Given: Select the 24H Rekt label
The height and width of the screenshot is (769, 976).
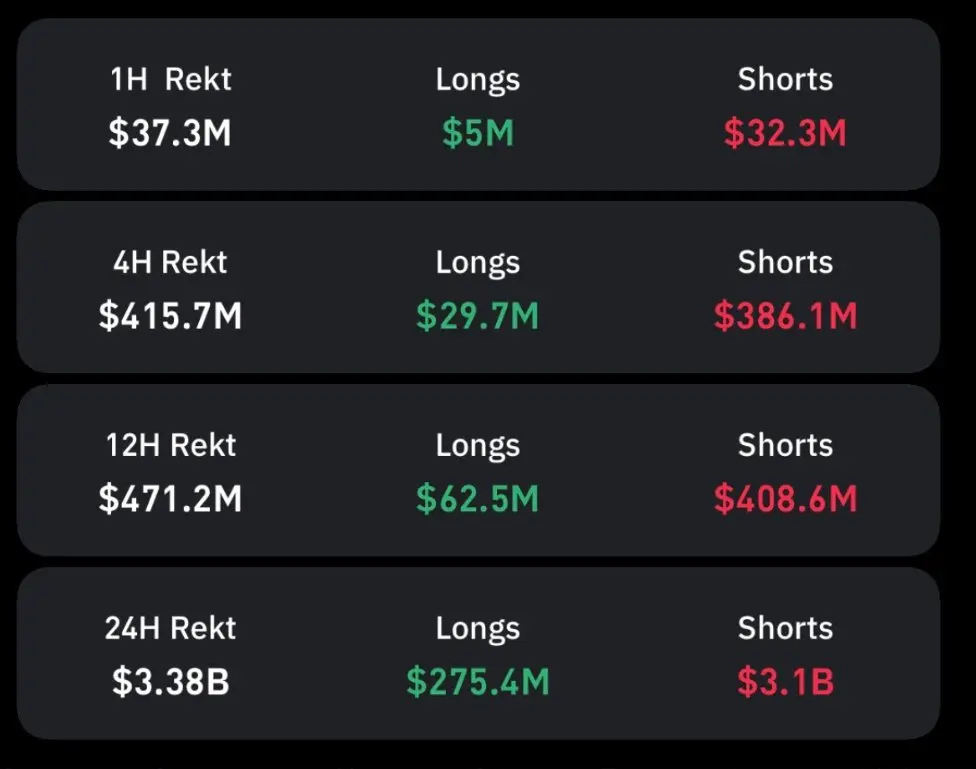Looking at the screenshot, I should click(170, 628).
